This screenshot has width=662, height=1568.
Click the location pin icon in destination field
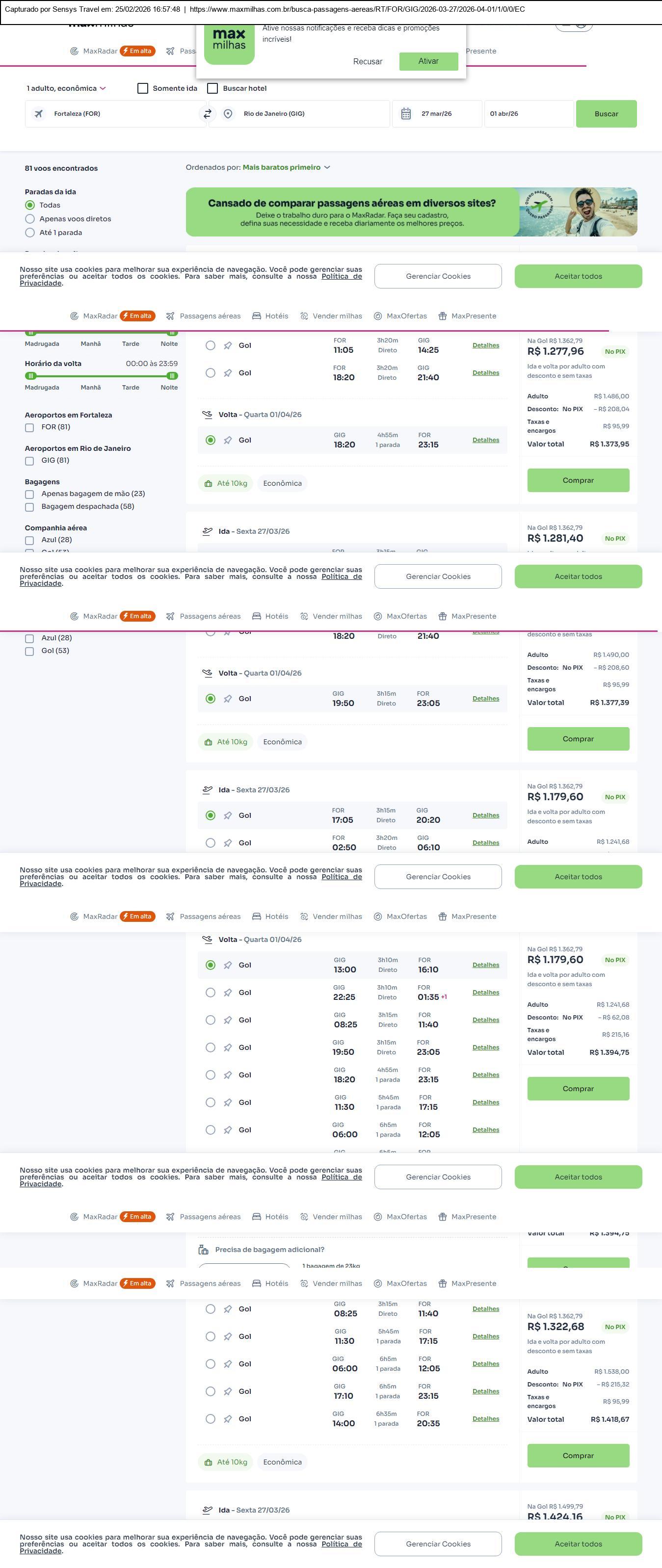[x=228, y=114]
